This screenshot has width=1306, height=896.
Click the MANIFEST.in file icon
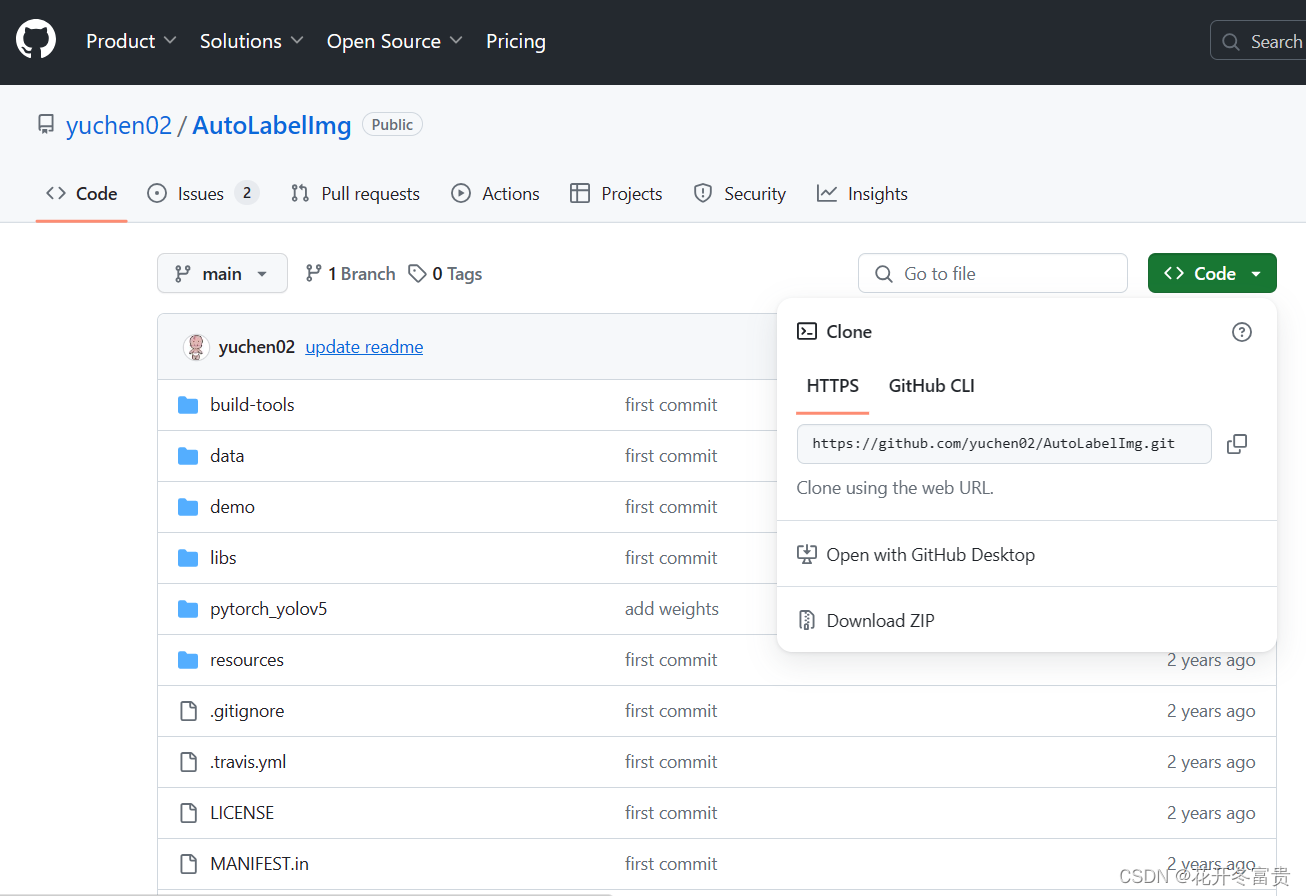[188, 864]
